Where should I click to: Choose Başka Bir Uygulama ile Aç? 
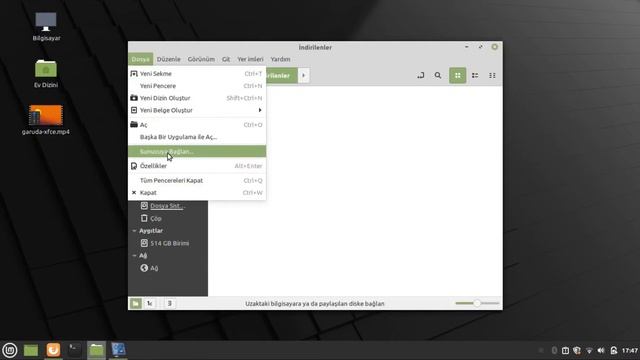coord(197,137)
